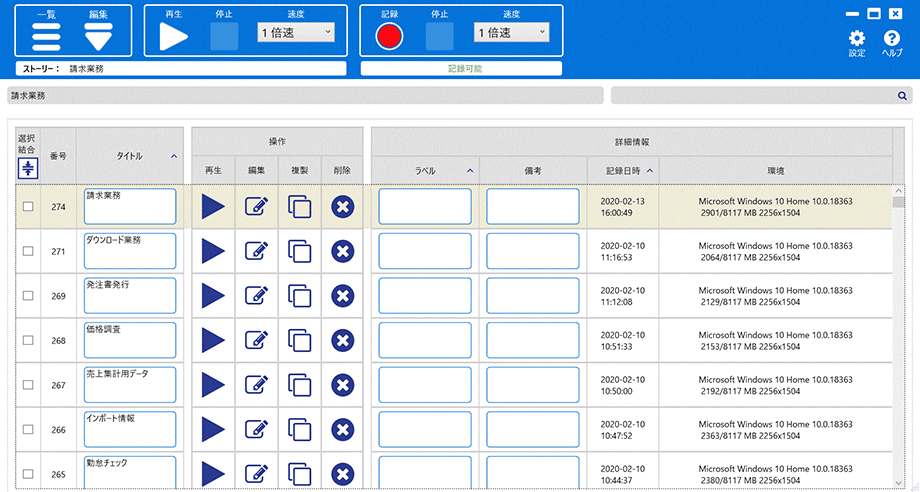The width and height of the screenshot is (920, 492).
Task: Duplicate the 発注書発行 story
Action: (x=300, y=296)
